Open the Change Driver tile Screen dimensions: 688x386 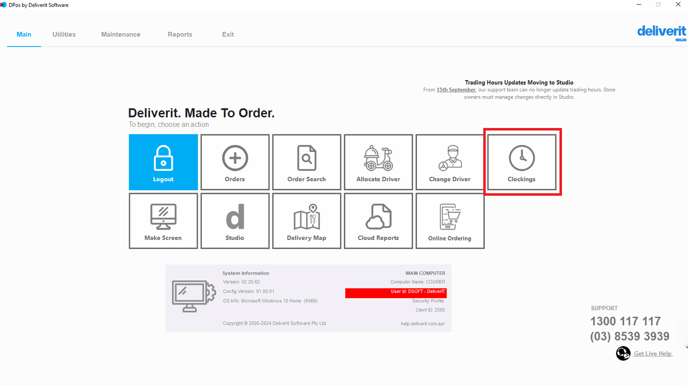click(450, 162)
